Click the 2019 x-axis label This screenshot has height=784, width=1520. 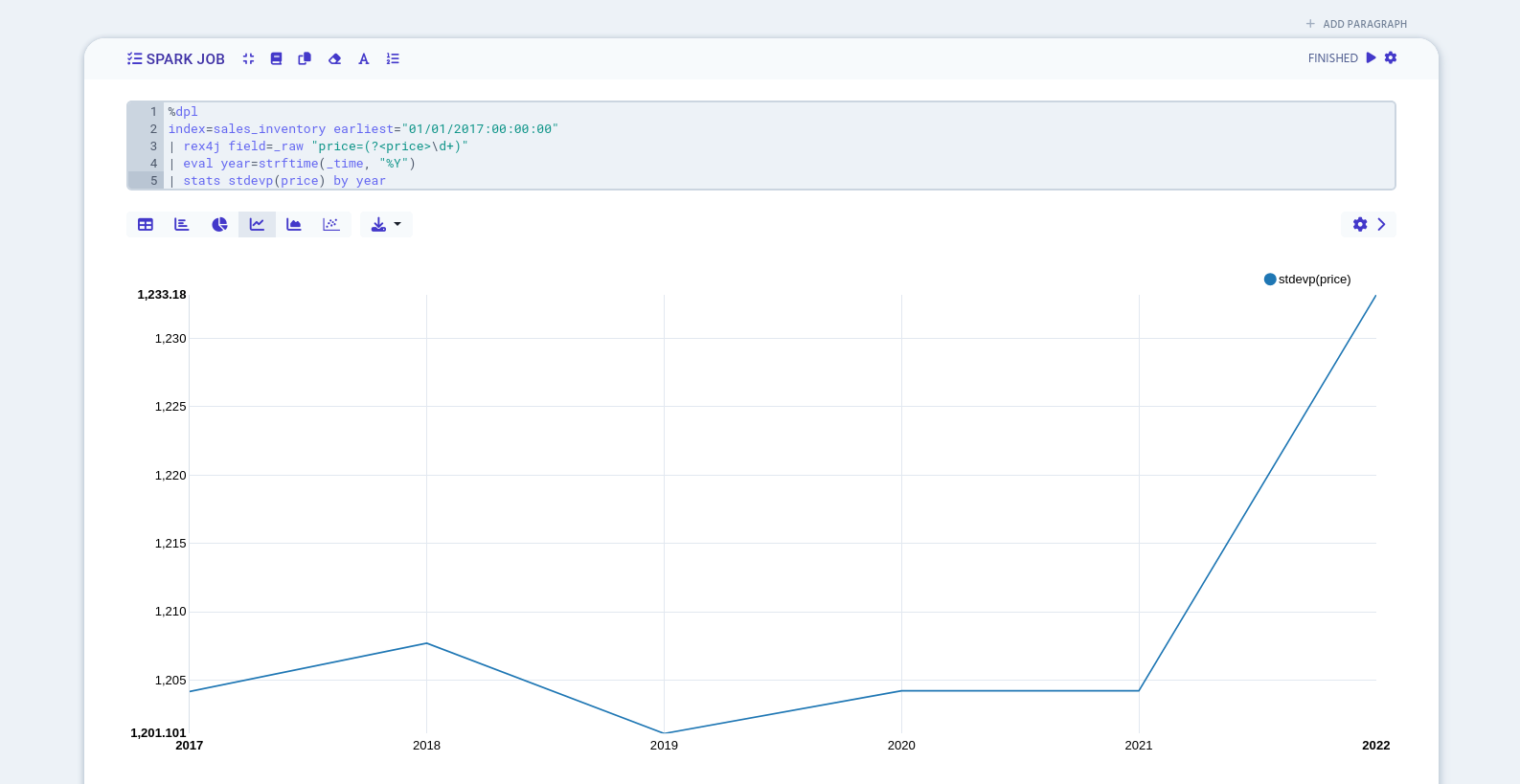click(664, 745)
